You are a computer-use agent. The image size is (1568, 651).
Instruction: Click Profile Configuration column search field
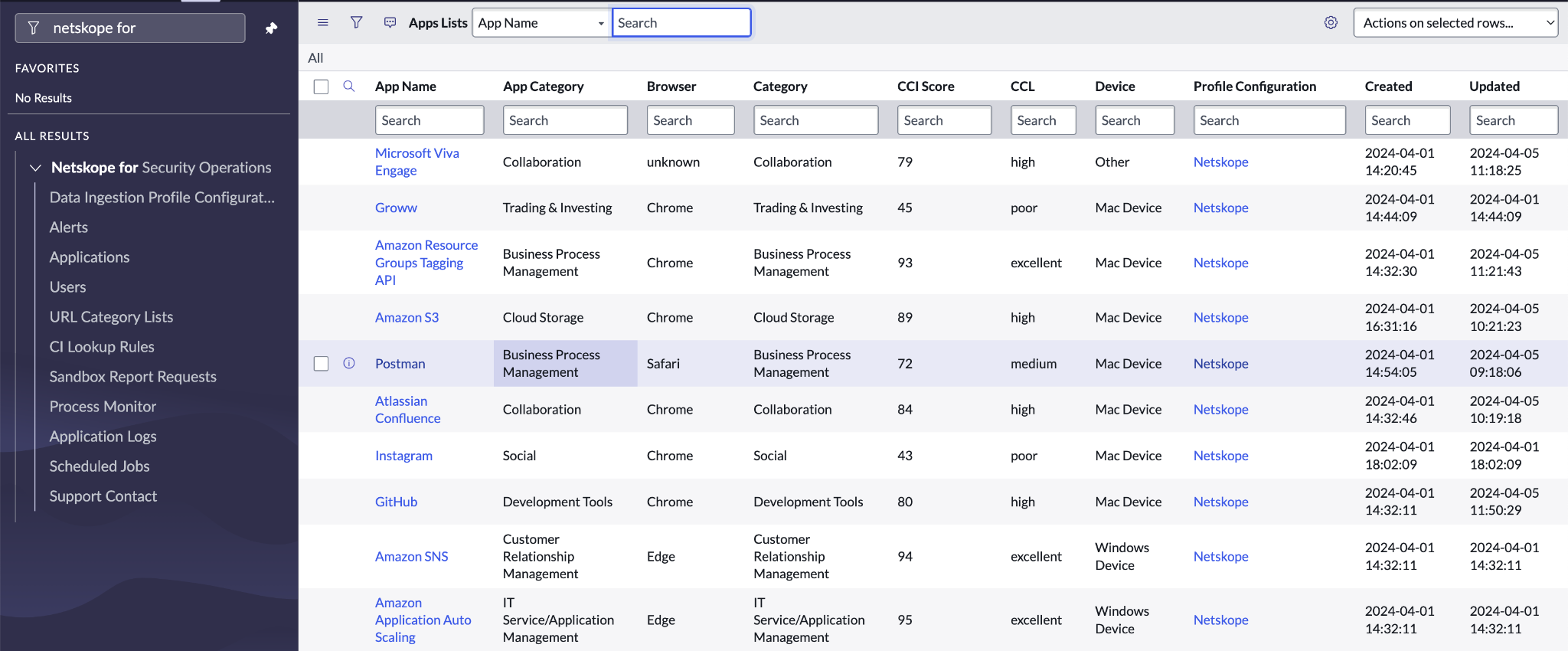click(x=1269, y=120)
